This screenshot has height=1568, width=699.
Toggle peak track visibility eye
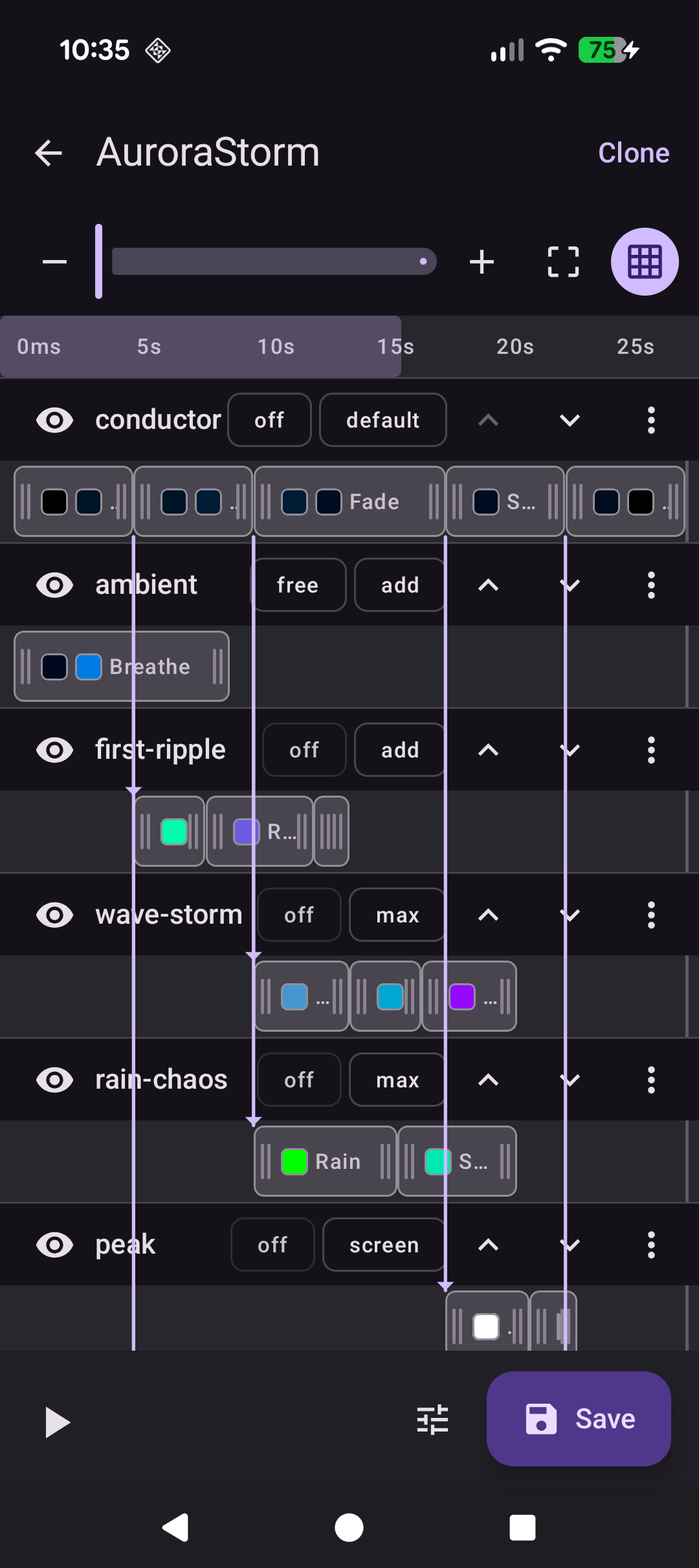pos(55,1245)
